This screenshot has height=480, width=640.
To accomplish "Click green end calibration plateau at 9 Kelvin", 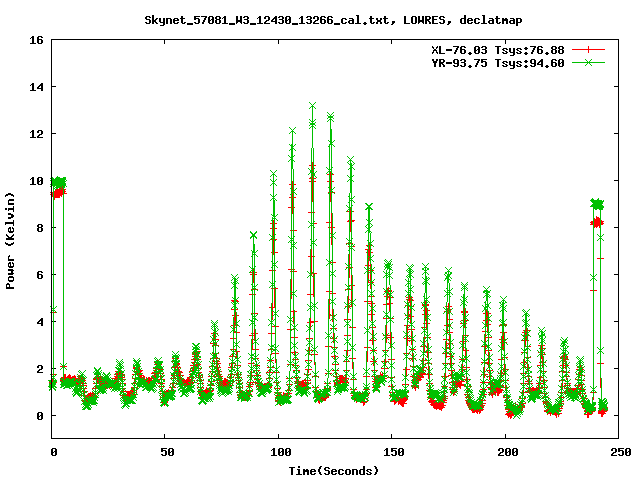I will click(597, 204).
